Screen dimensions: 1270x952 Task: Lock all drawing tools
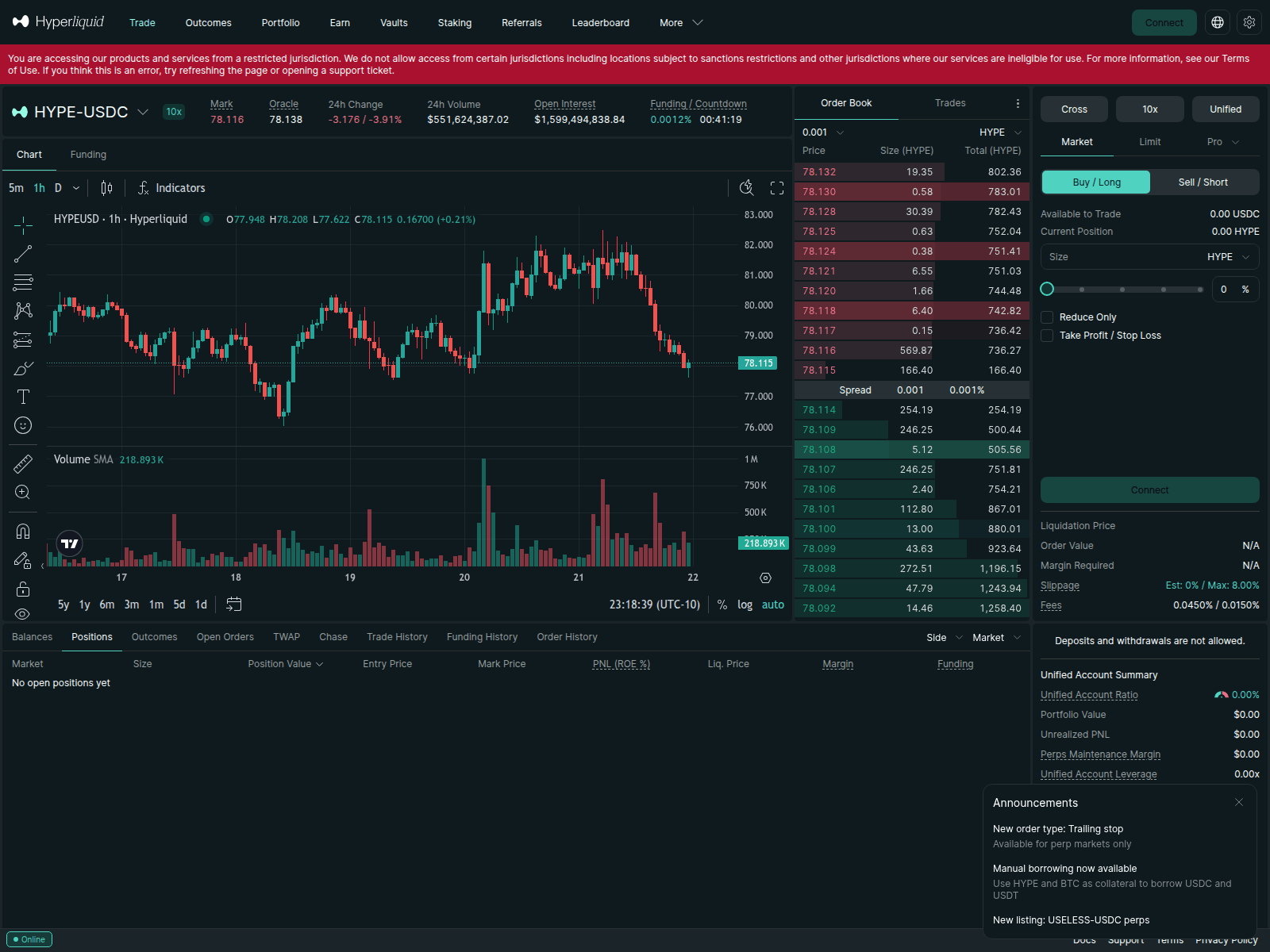tap(23, 589)
